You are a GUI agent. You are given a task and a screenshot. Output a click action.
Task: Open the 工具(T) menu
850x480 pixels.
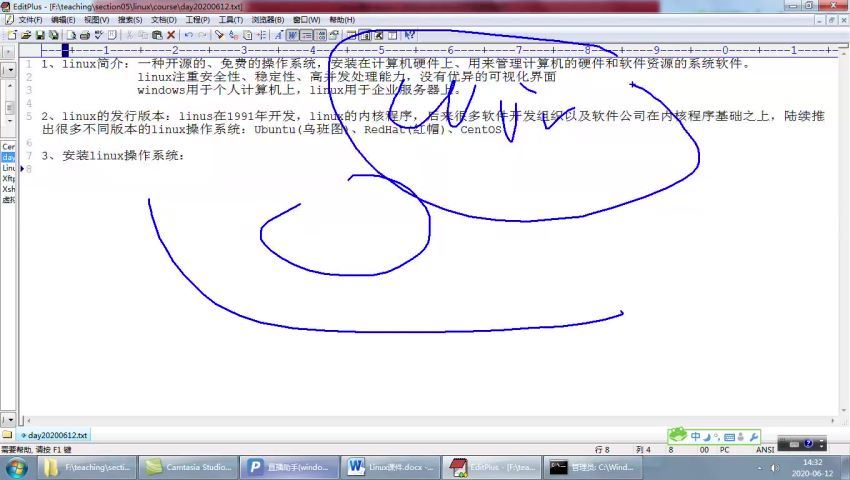(231, 20)
